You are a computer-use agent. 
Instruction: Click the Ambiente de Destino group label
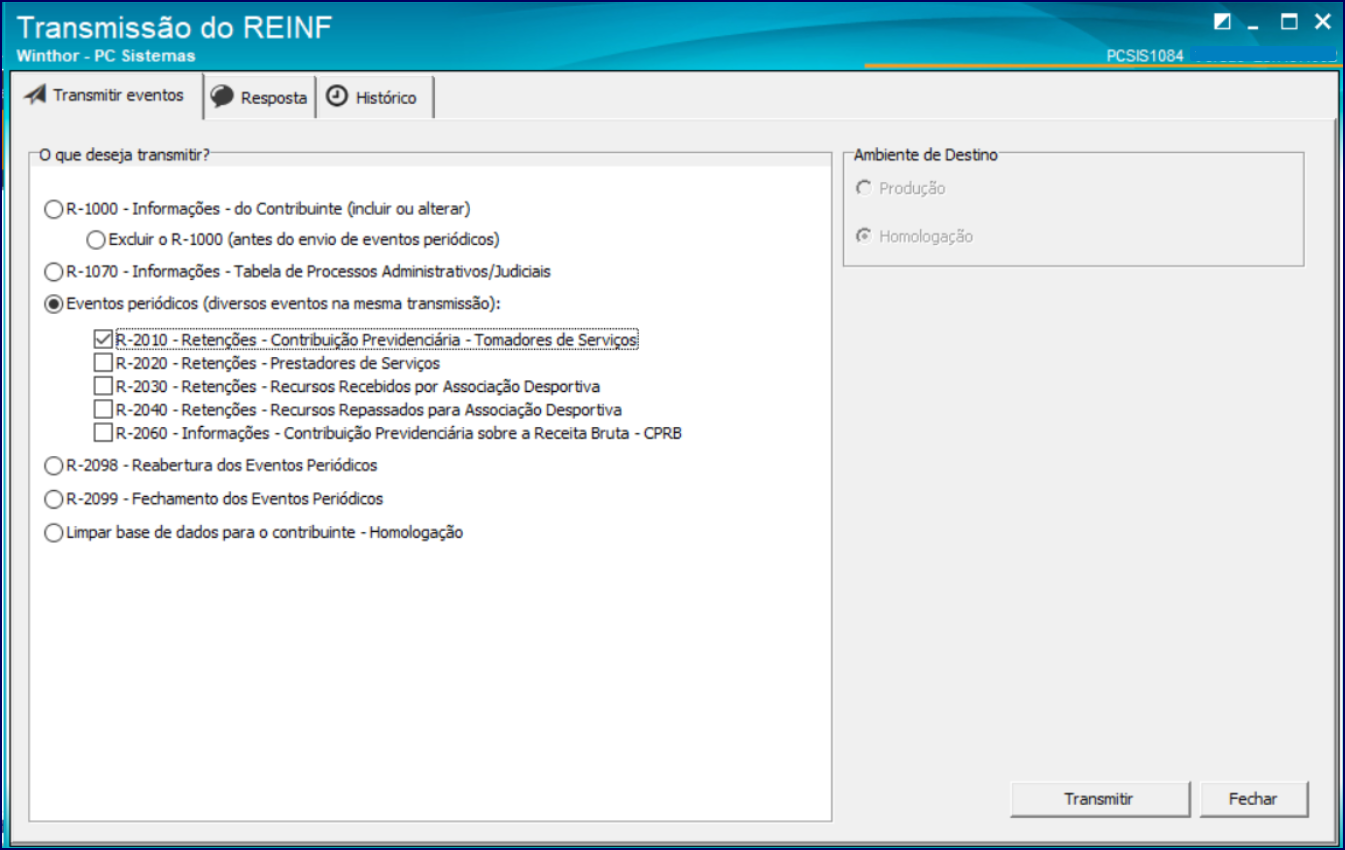[x=926, y=155]
